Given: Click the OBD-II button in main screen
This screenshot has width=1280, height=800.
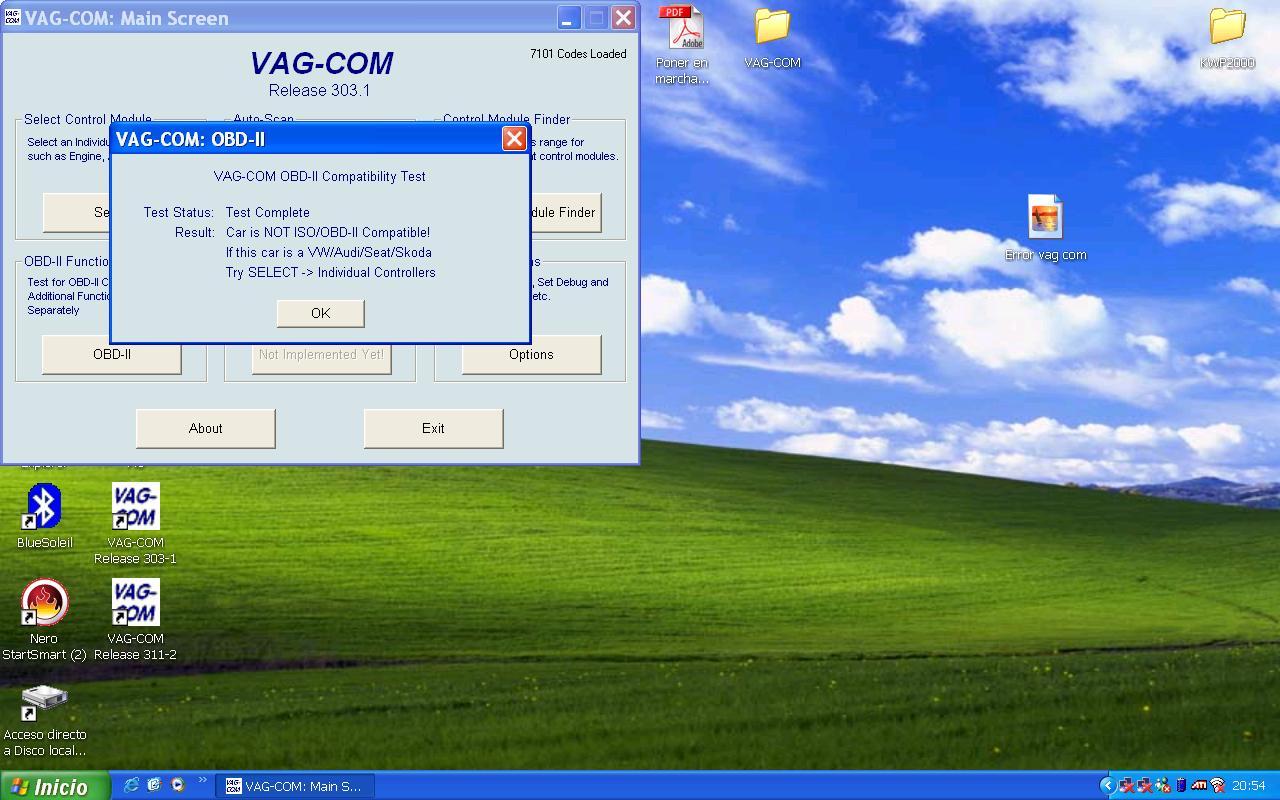Looking at the screenshot, I should coord(111,354).
